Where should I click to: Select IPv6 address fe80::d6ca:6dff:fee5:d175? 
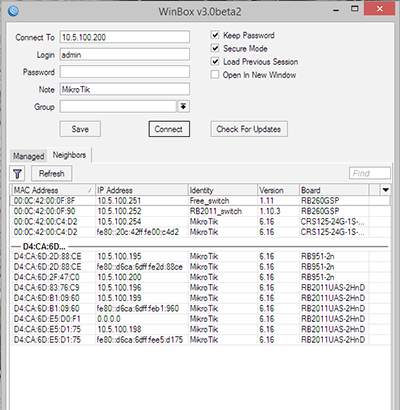pos(140,340)
